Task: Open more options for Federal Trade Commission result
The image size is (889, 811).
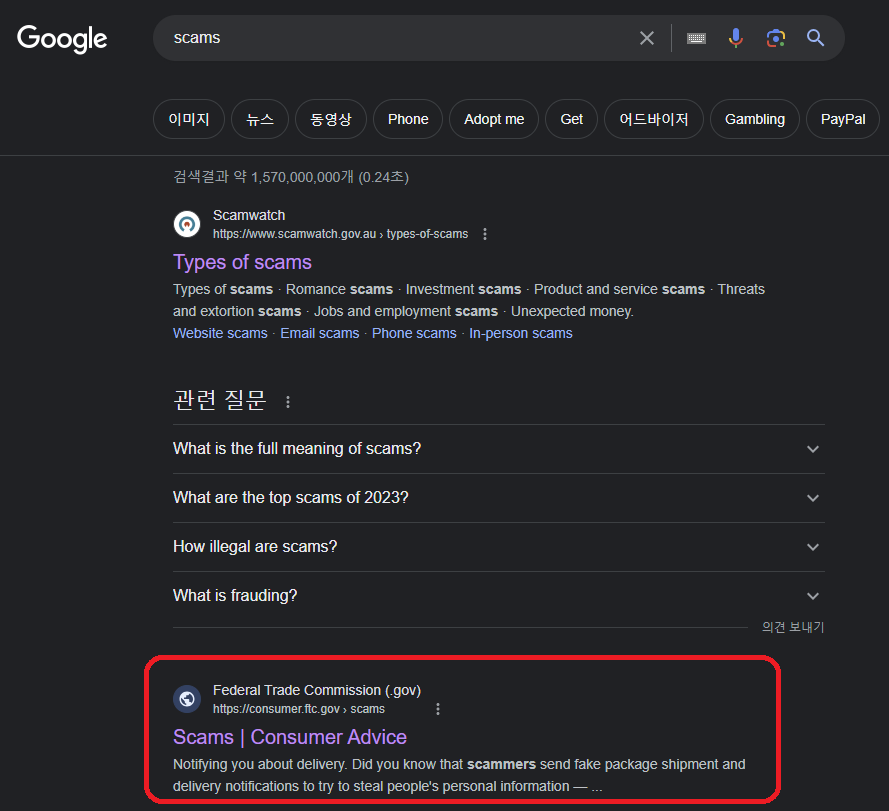Action: pos(438,708)
